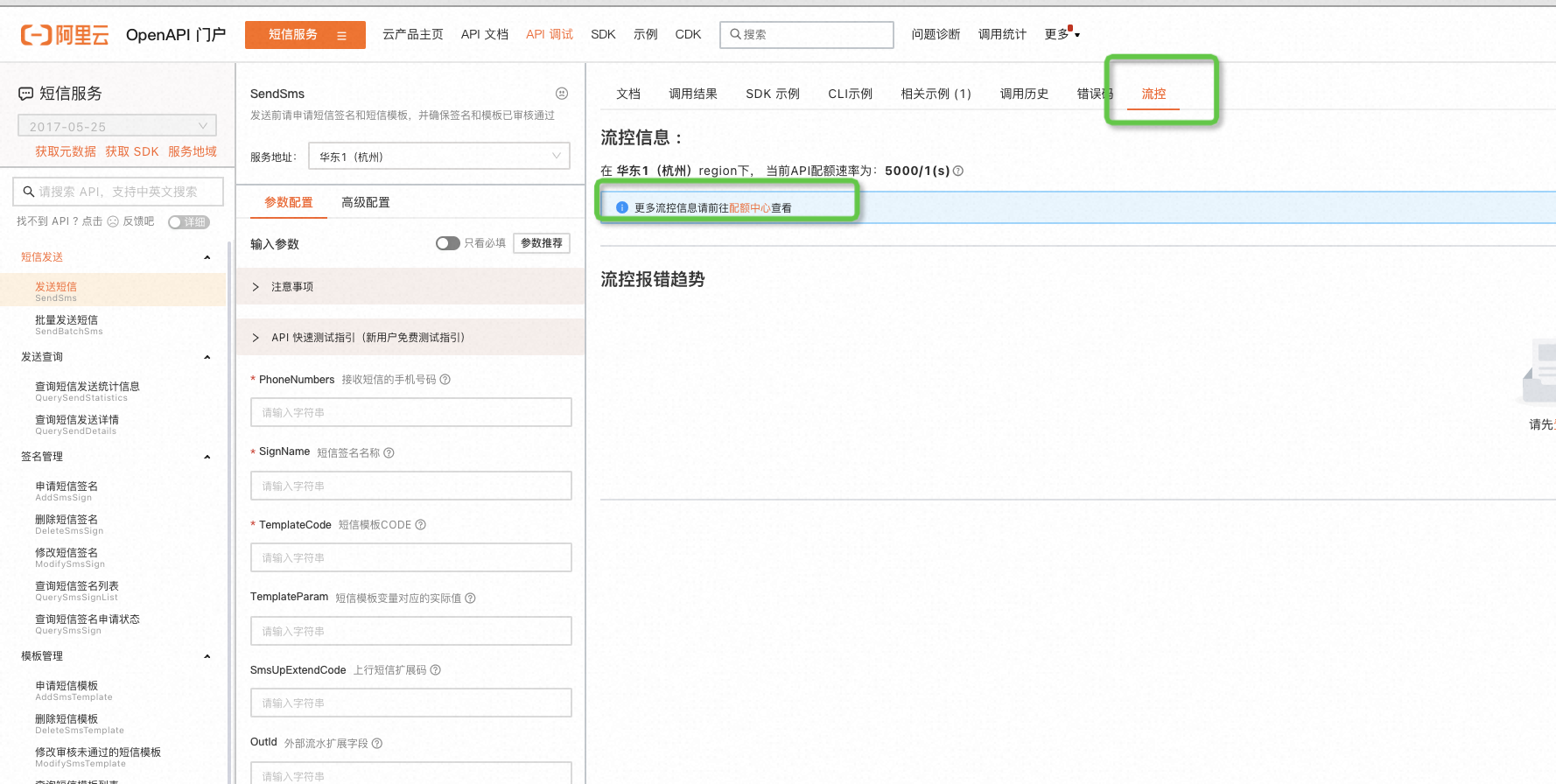Click the help icon next to 5000/1(s)
Image resolution: width=1556 pixels, height=784 pixels.
pyautogui.click(x=958, y=171)
